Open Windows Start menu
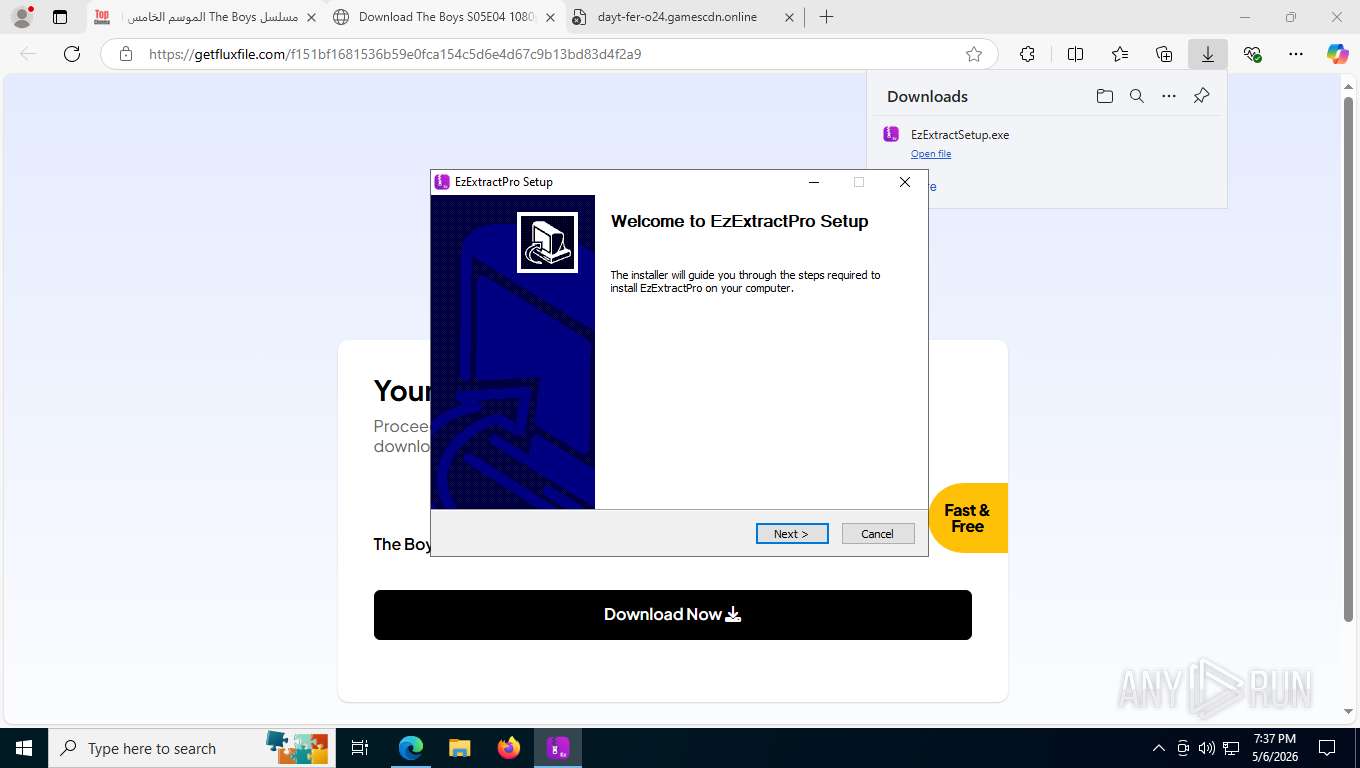This screenshot has height=768, width=1360. (x=24, y=748)
